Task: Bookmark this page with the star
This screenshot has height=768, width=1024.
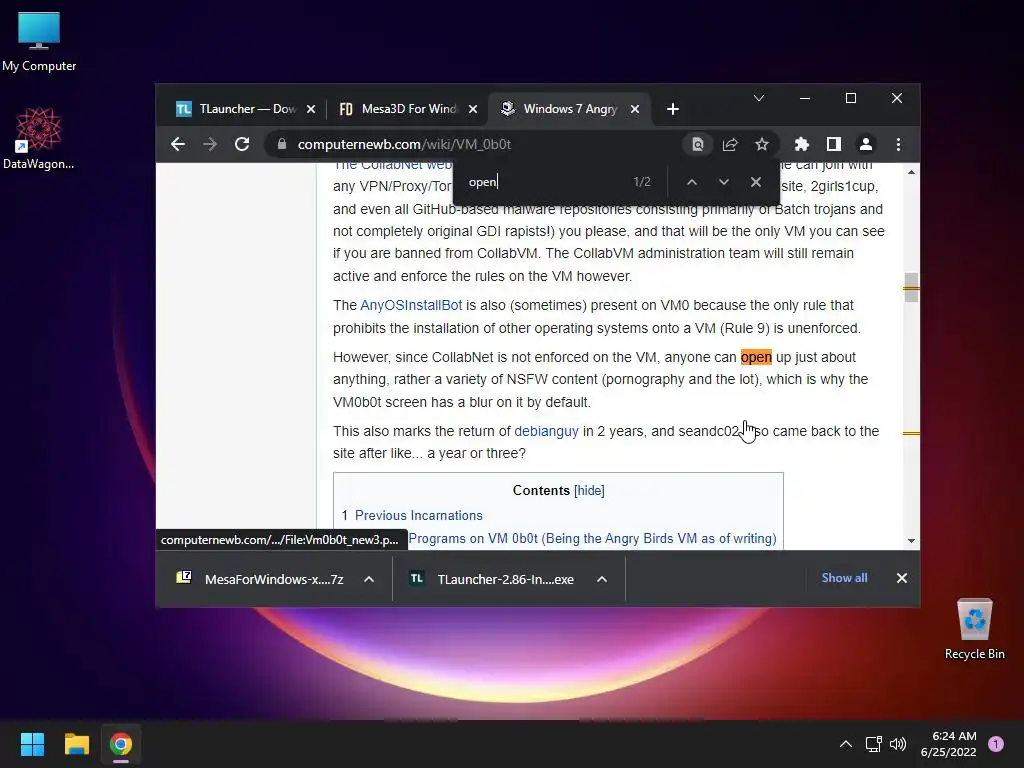Action: point(761,144)
